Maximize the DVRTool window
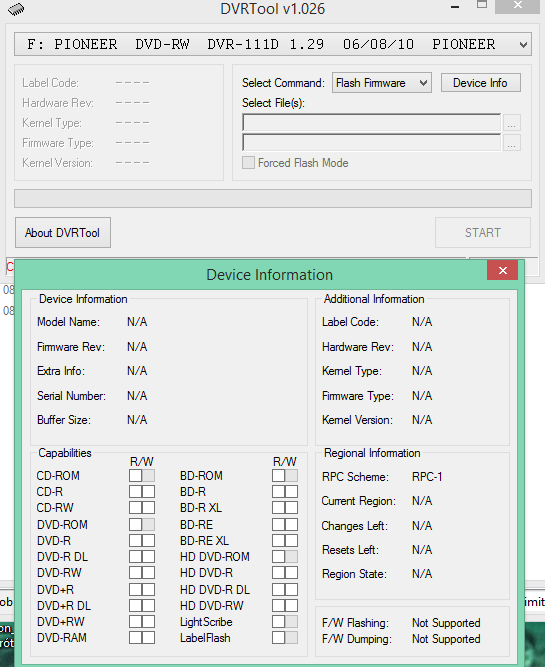 coord(482,5)
